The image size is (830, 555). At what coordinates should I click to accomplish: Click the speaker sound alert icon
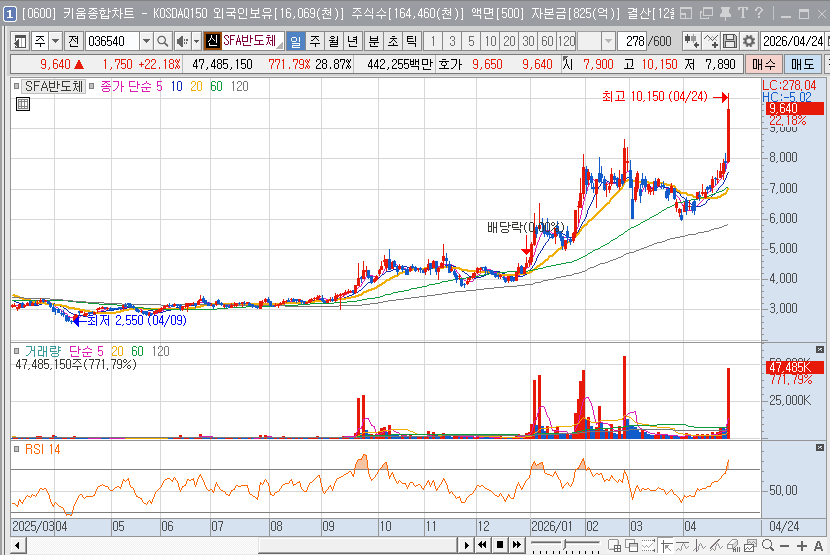[182, 41]
